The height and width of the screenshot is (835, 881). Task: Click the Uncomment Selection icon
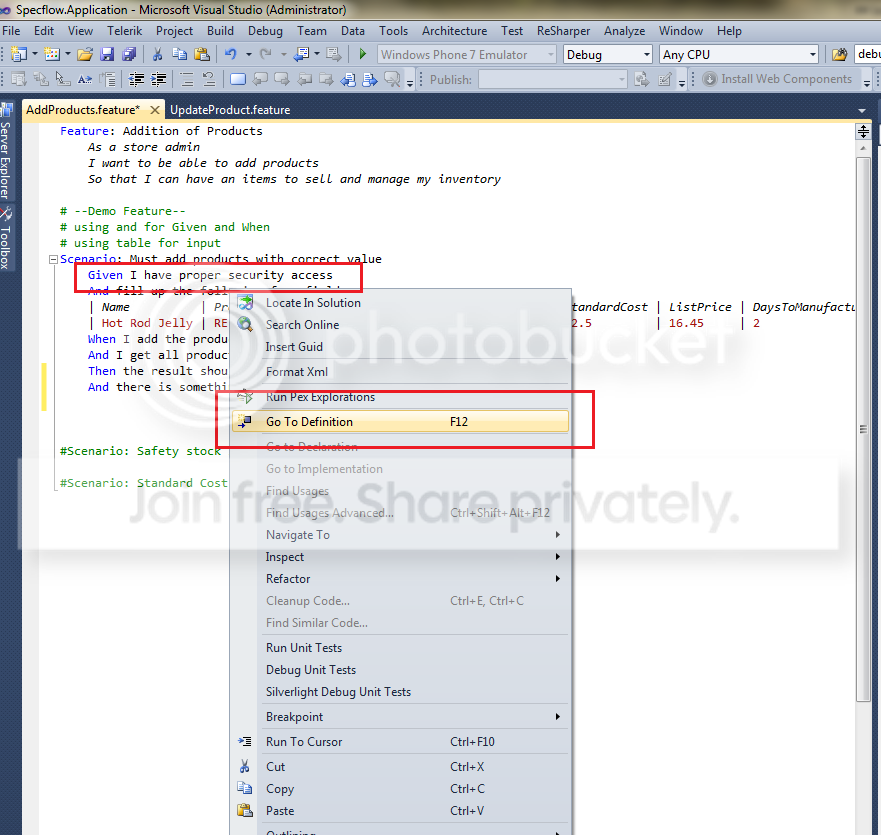[x=209, y=79]
